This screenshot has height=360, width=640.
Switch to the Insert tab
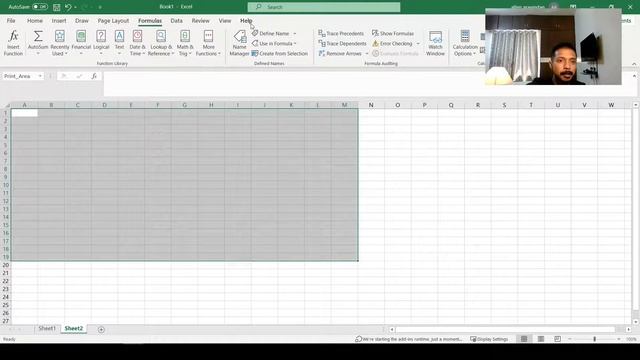[59, 20]
